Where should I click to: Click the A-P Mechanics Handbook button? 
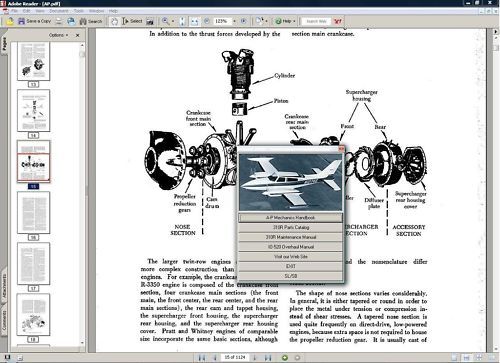click(x=290, y=218)
